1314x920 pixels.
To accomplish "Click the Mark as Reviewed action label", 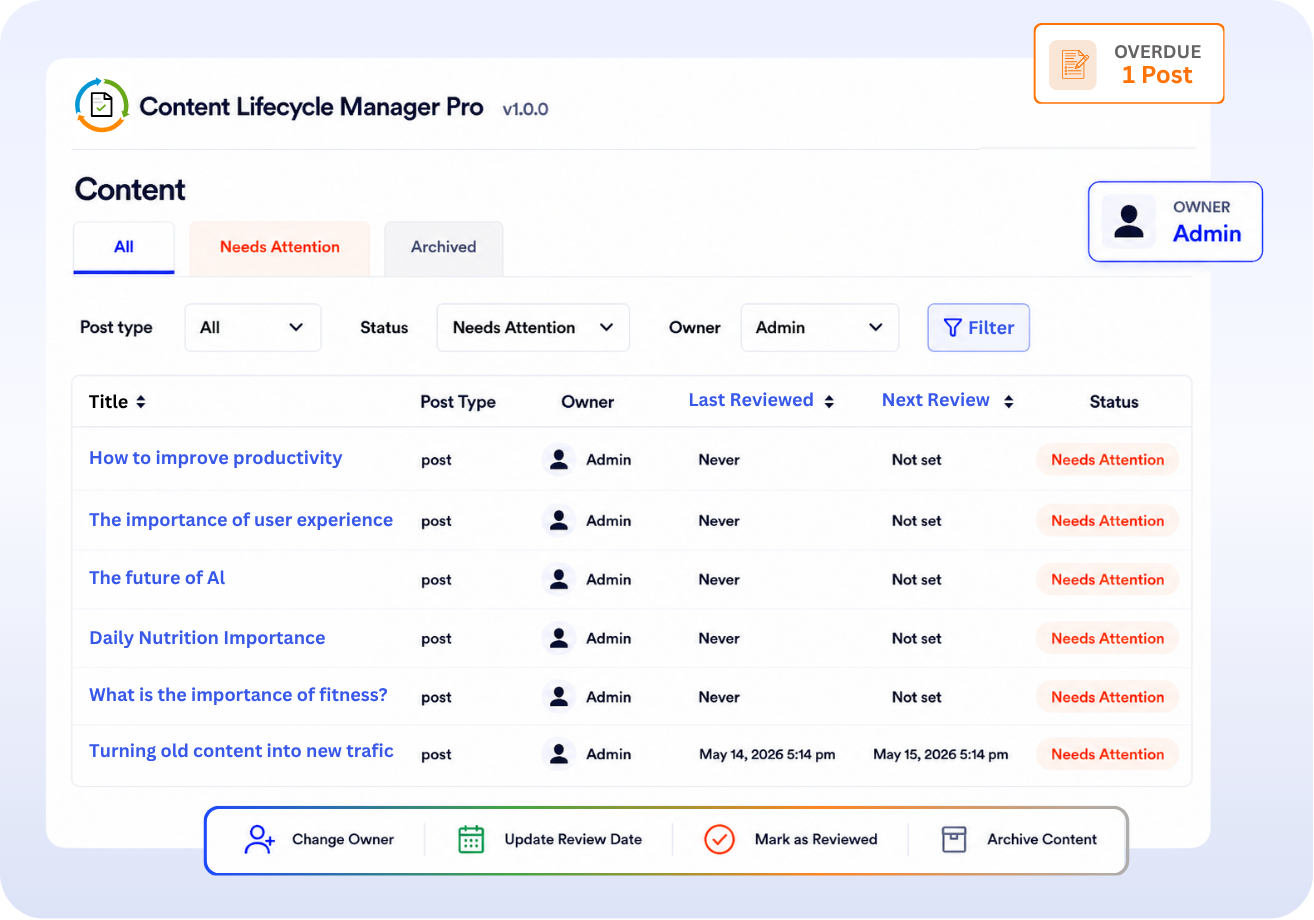I will (x=816, y=840).
